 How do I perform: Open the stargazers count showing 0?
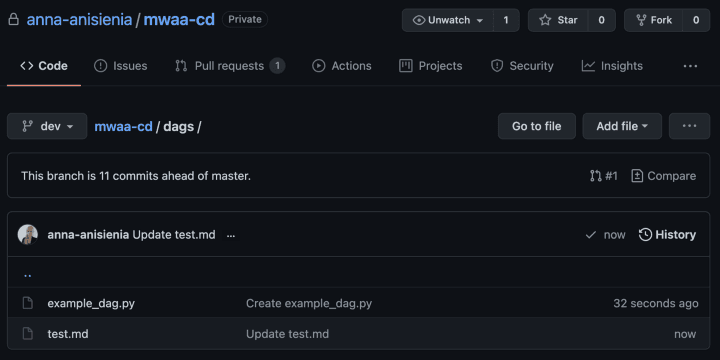(602, 20)
